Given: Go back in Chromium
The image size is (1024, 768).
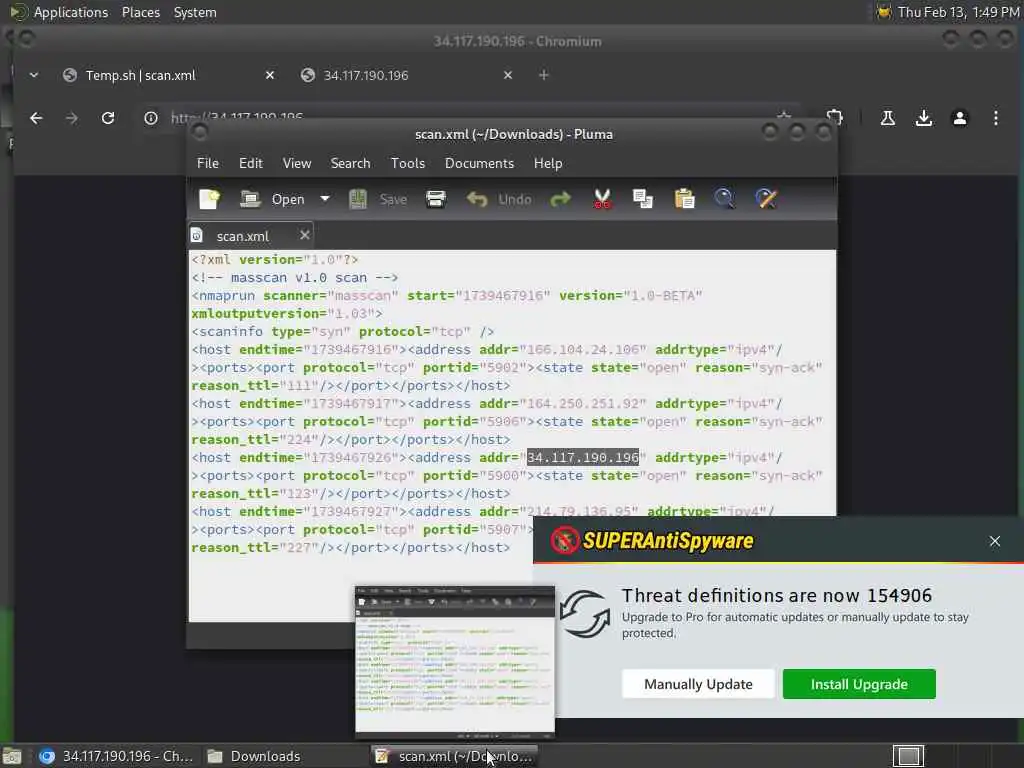Looking at the screenshot, I should pos(36,118).
